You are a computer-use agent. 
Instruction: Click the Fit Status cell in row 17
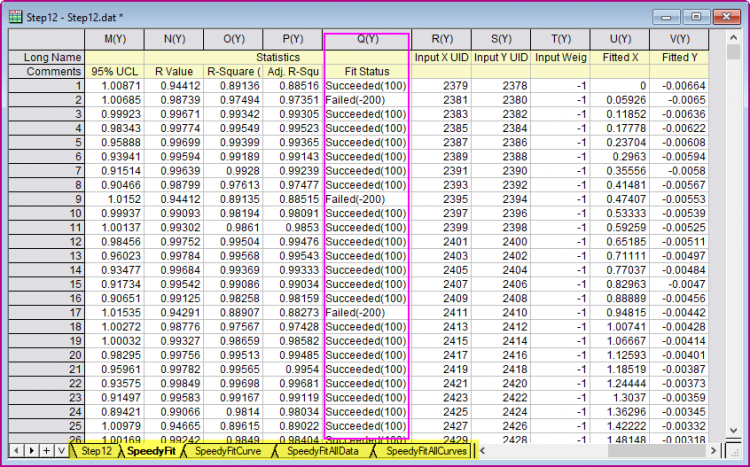366,312
